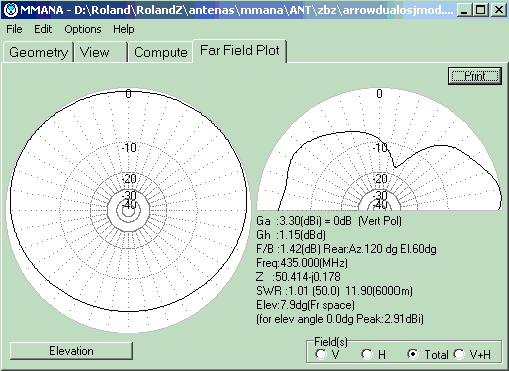Minimize the MMANA window
Screen dimensions: 509x371
(464, 10)
